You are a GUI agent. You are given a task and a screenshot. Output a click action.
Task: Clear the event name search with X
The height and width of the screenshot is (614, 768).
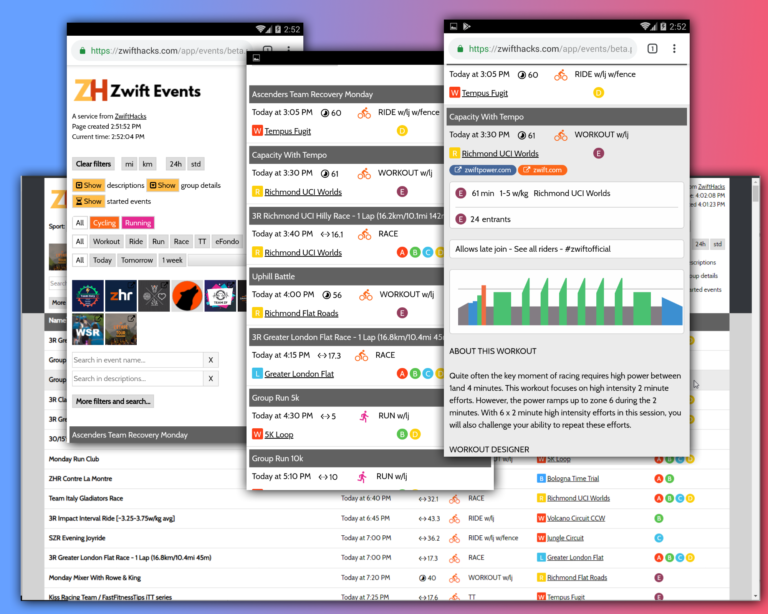click(211, 360)
